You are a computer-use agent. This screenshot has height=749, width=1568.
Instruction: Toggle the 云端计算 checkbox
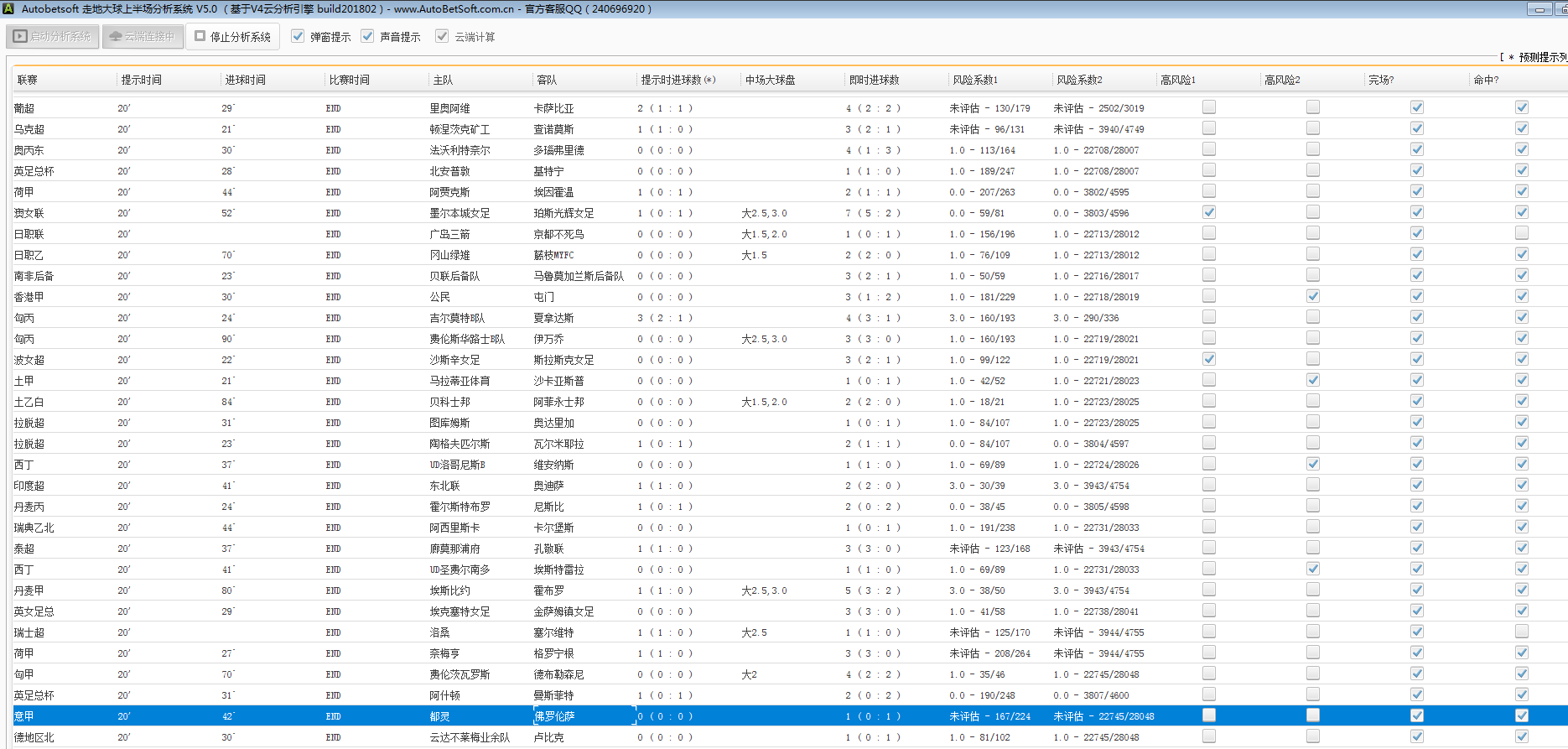click(442, 36)
